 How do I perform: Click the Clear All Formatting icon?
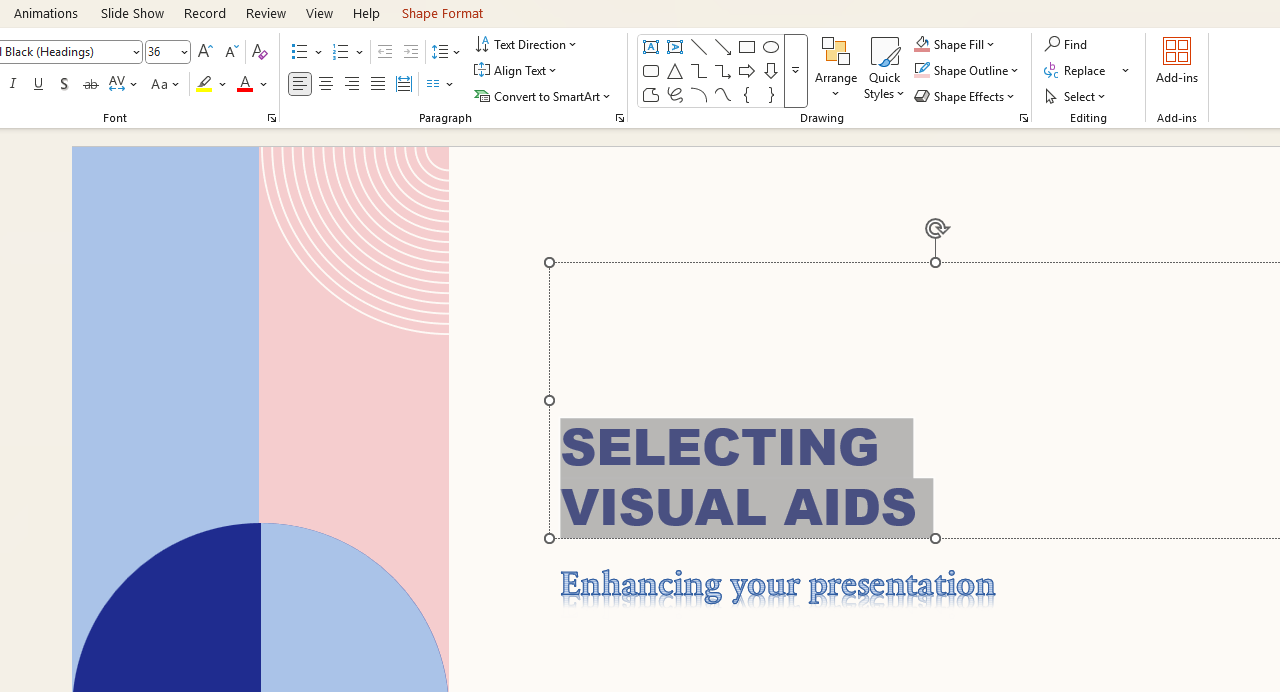[x=259, y=52]
